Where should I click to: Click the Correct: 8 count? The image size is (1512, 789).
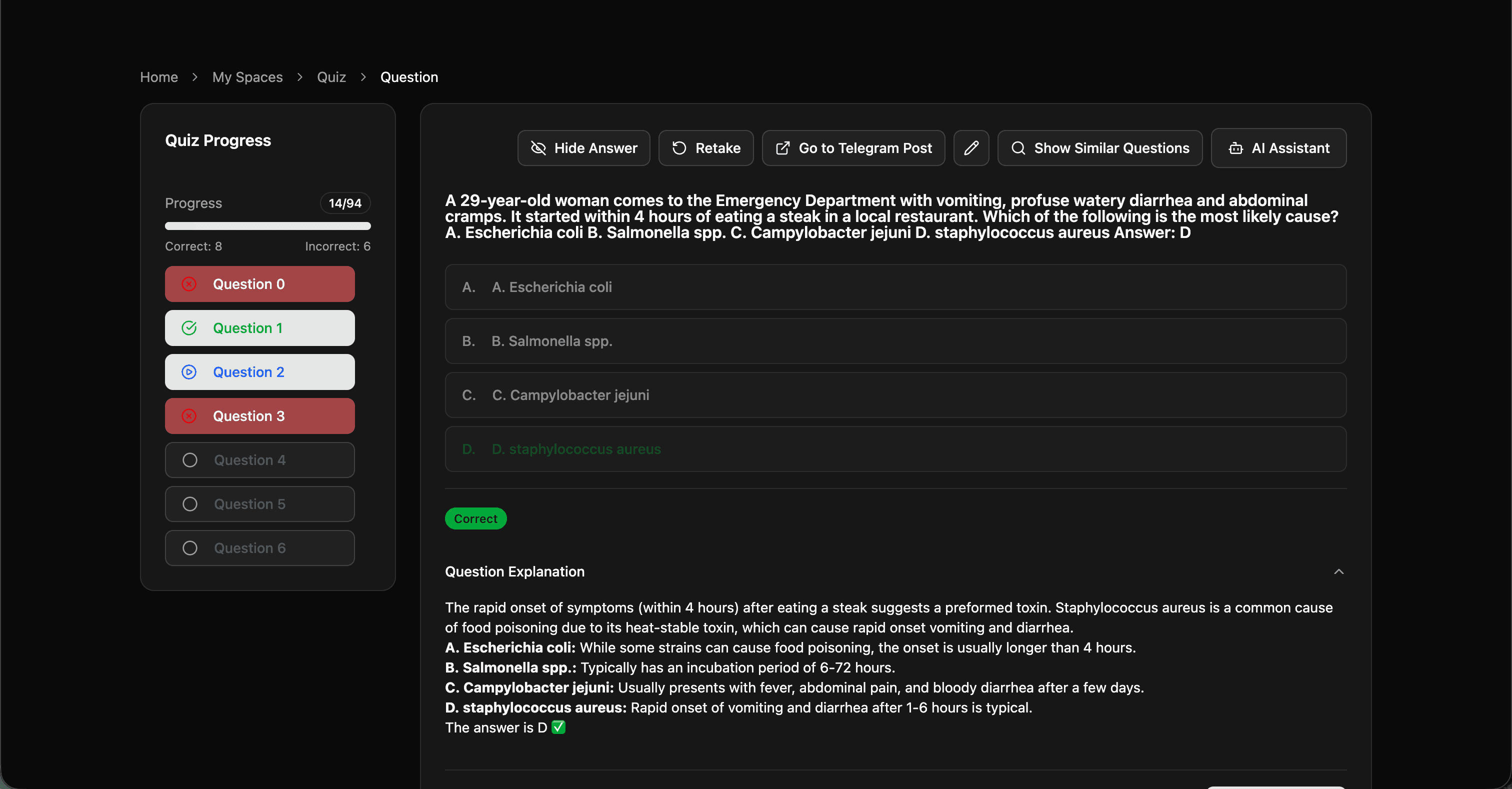click(193, 246)
